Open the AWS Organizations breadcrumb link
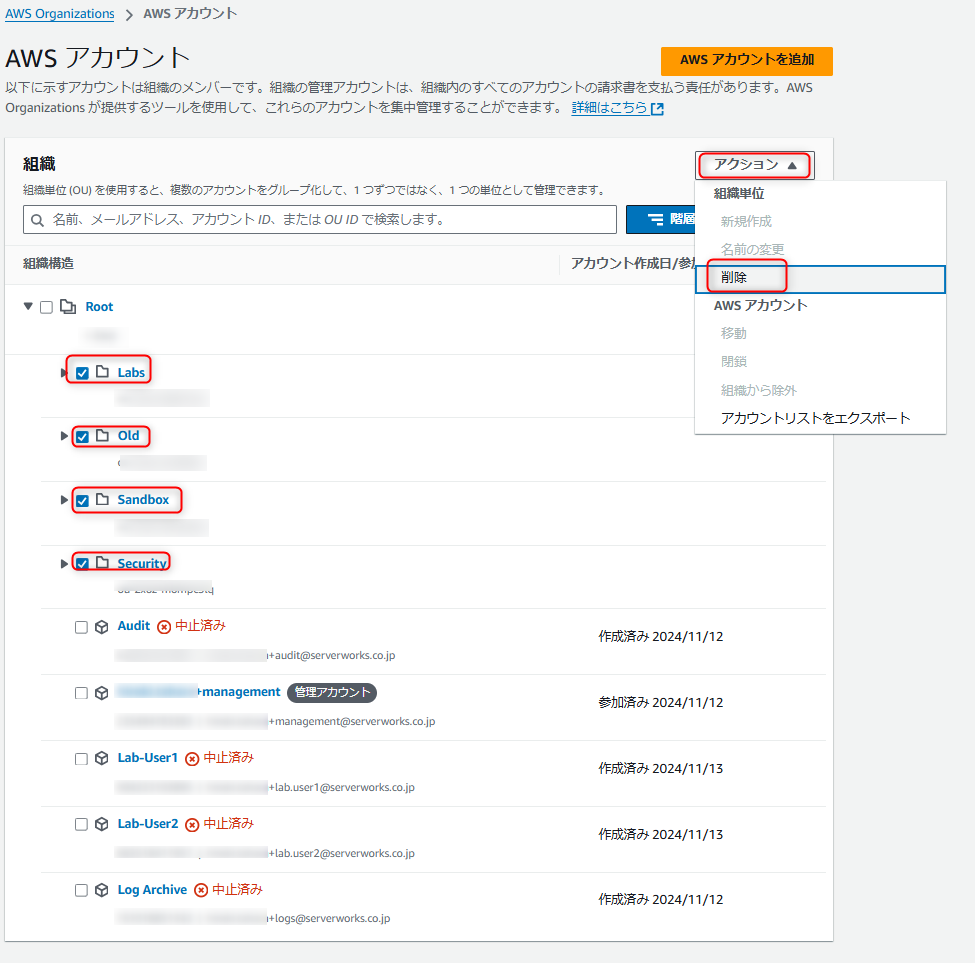The image size is (975, 963). (x=60, y=14)
